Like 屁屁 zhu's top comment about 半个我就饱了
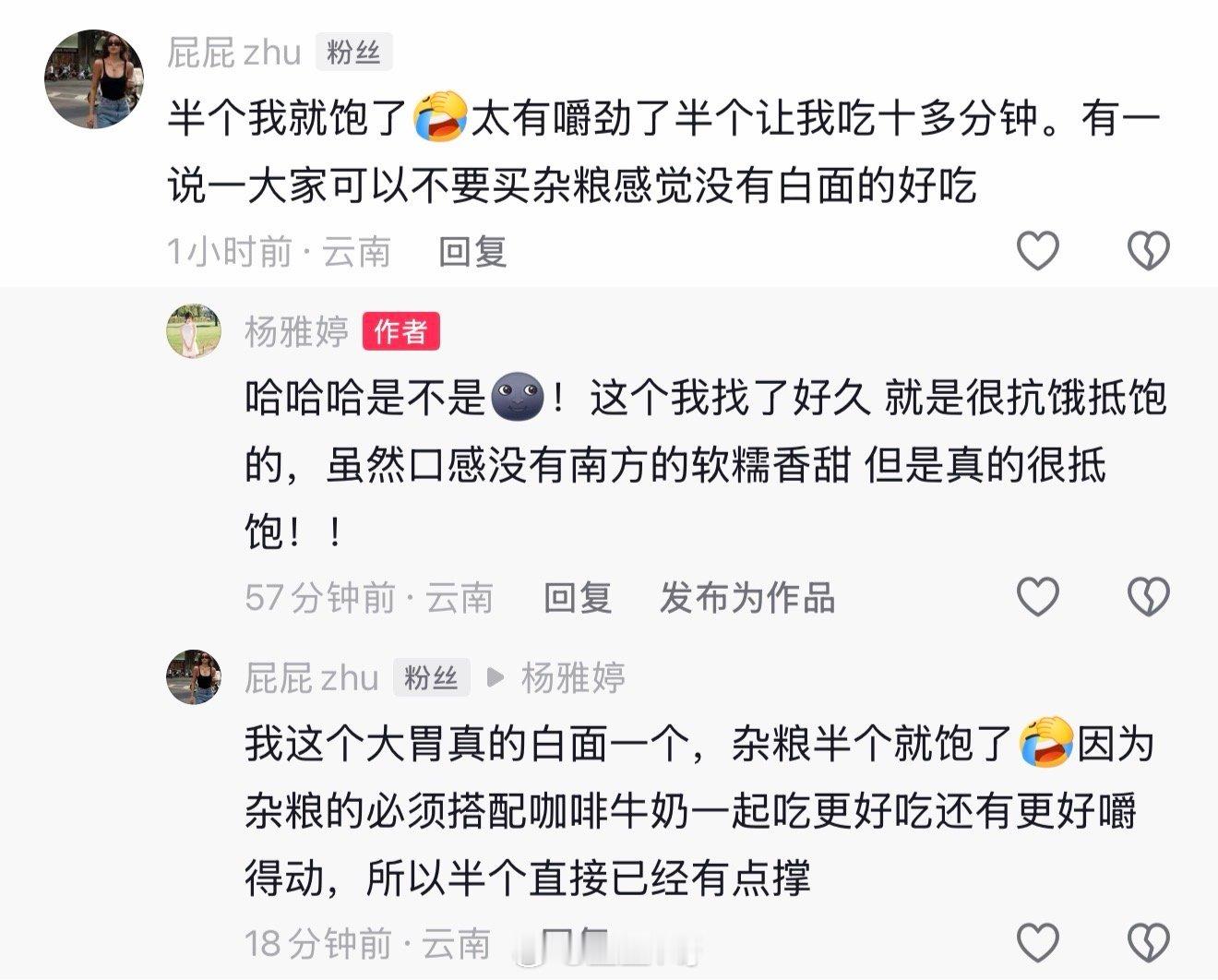 click(1037, 250)
